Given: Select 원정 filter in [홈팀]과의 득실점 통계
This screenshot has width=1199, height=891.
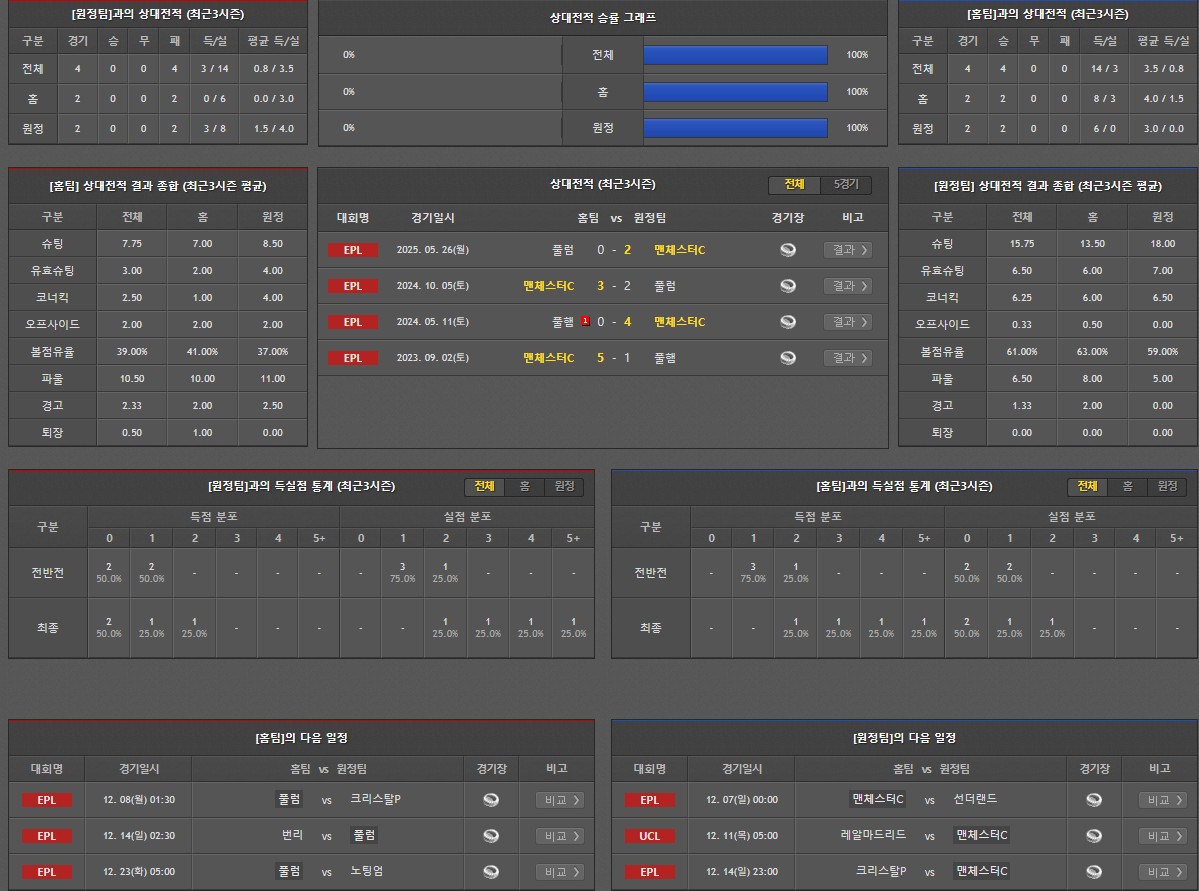Looking at the screenshot, I should pos(1167,486).
